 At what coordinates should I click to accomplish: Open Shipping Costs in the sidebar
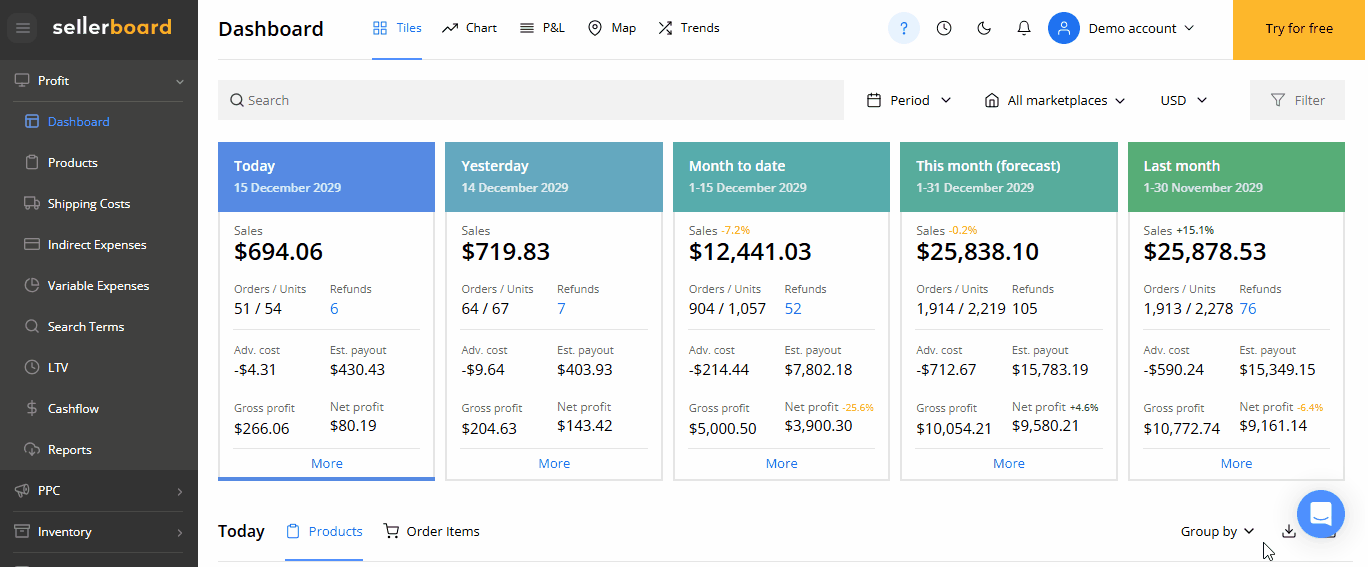tap(89, 204)
